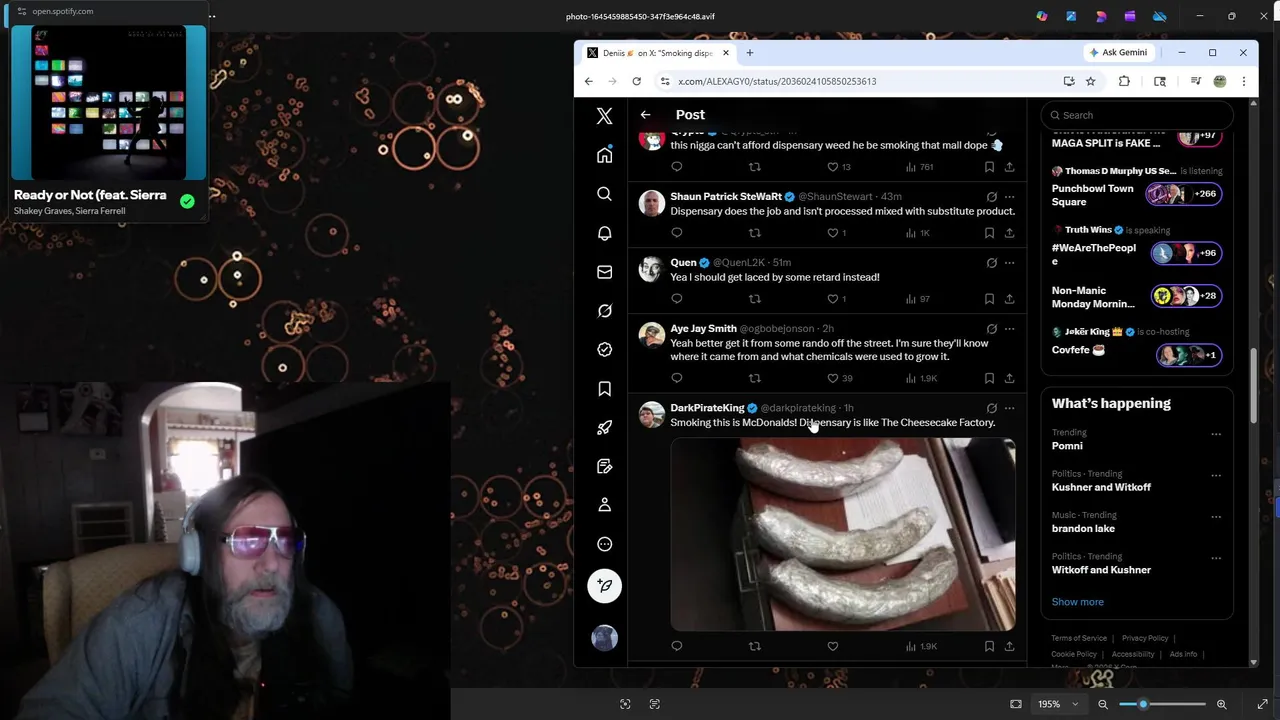The image size is (1280, 720).
Task: Click the round compose post button
Action: 604,586
